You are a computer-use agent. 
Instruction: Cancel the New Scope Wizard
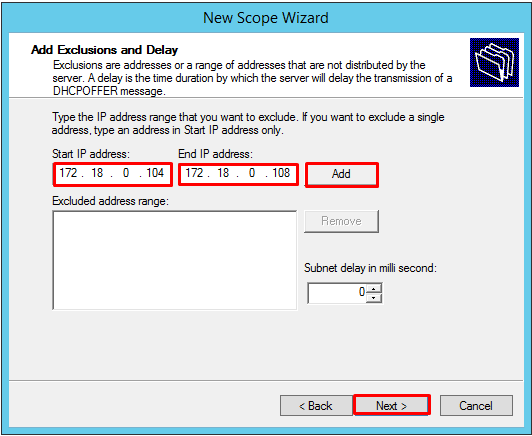(x=476, y=405)
